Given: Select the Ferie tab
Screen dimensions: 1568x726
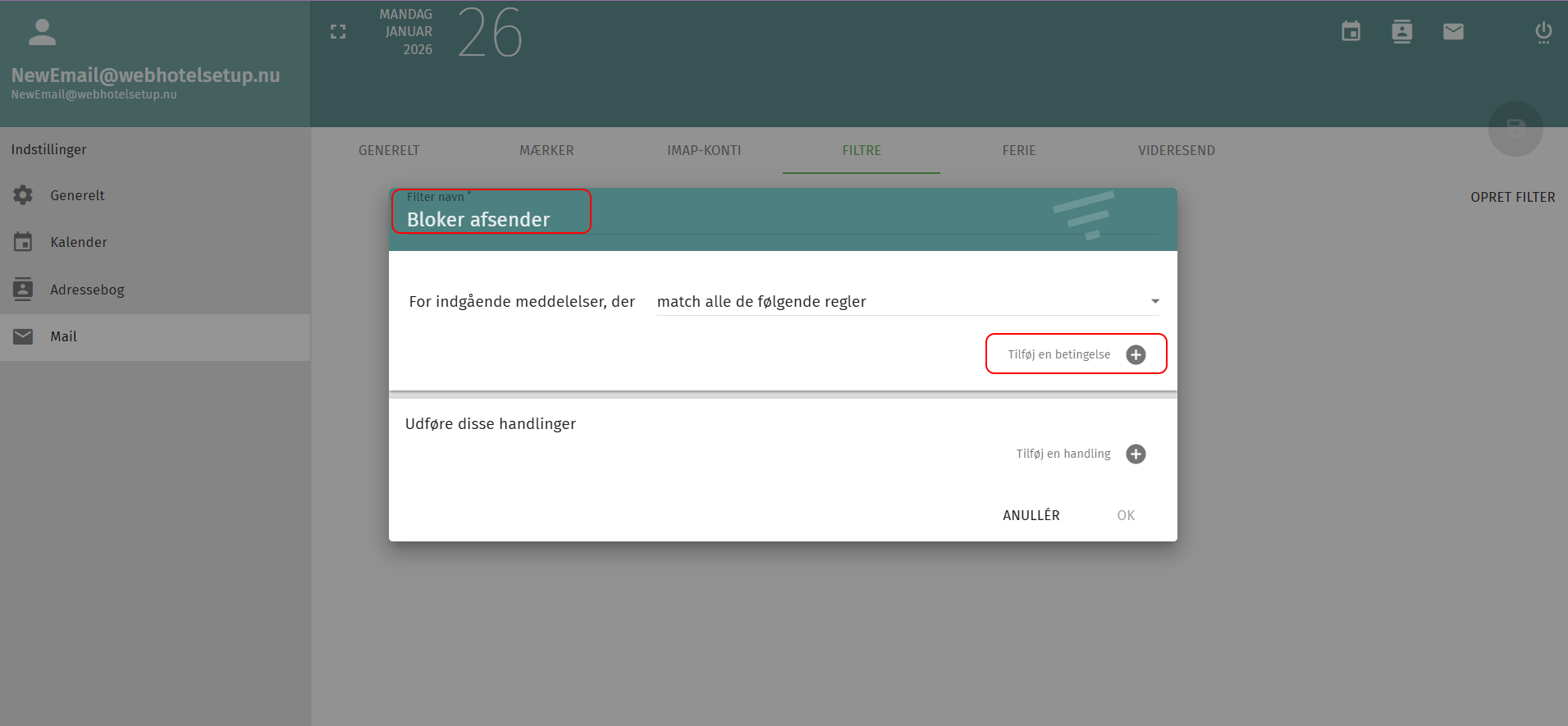Looking at the screenshot, I should [x=1018, y=151].
